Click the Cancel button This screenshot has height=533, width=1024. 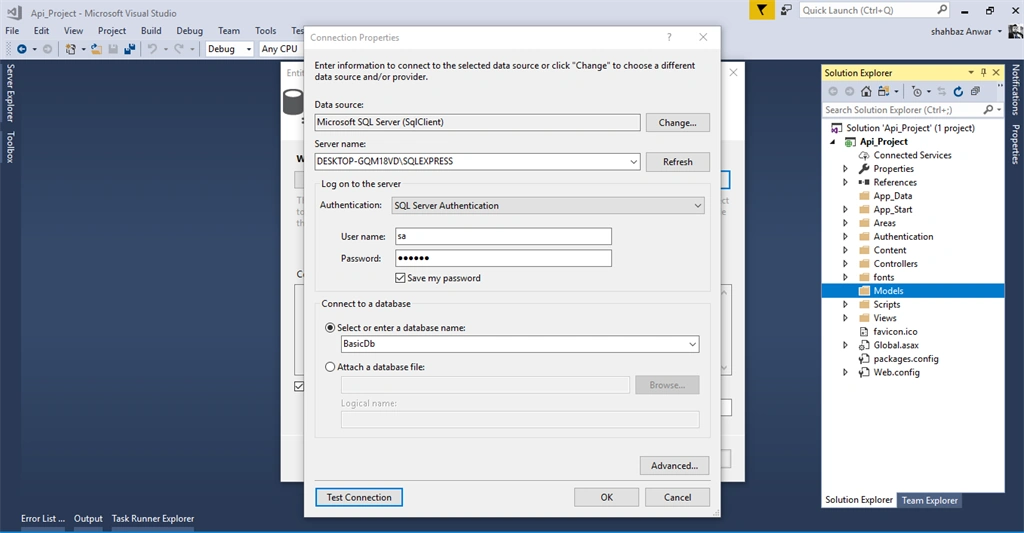point(677,498)
